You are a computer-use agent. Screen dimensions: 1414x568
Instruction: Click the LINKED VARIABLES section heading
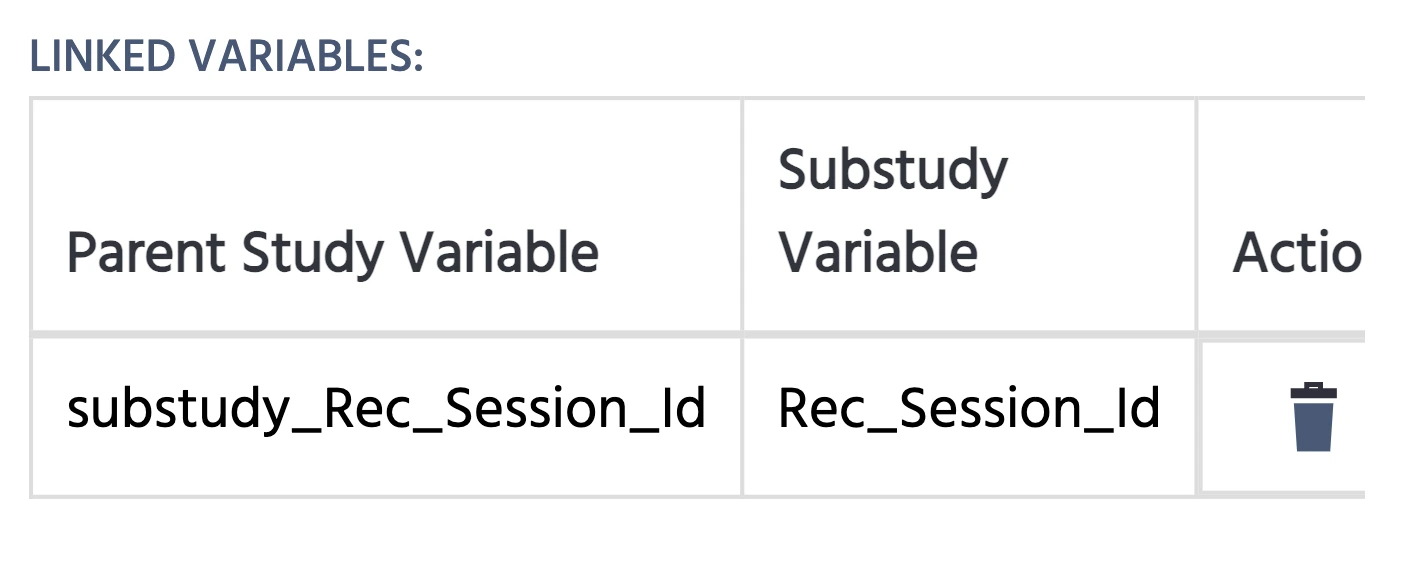click(227, 58)
